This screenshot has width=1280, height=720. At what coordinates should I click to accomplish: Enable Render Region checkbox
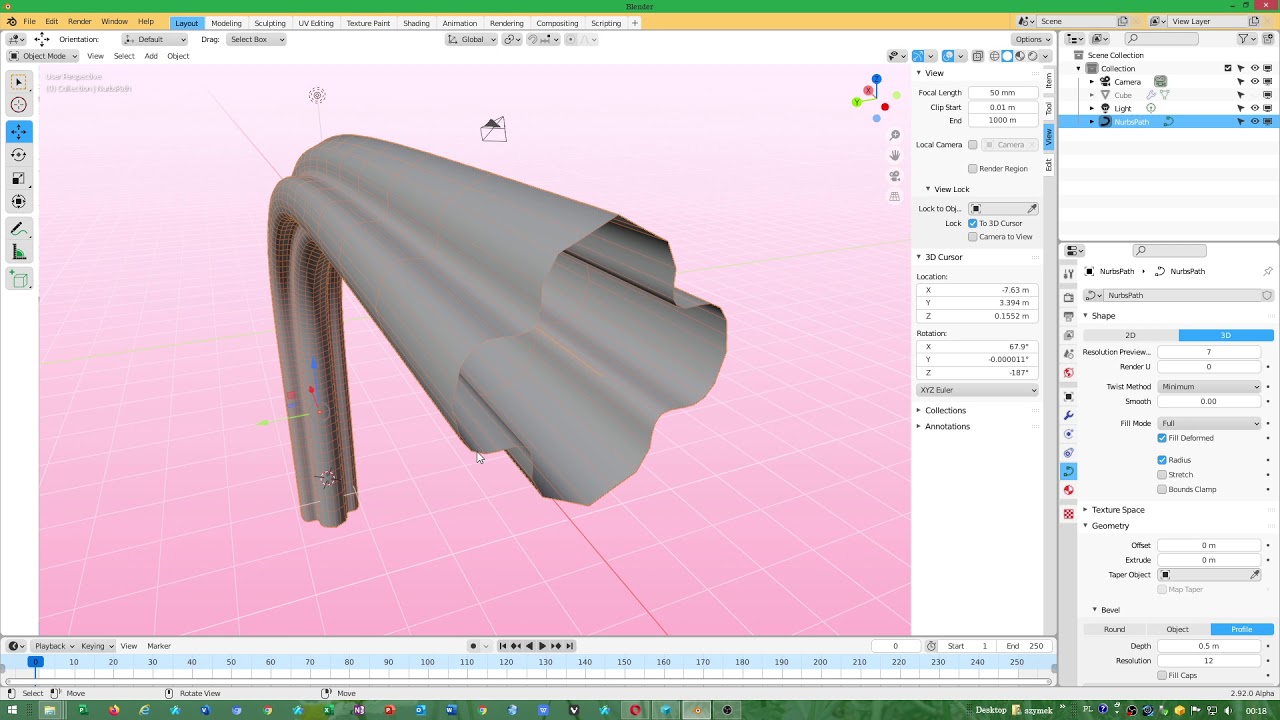click(972, 169)
